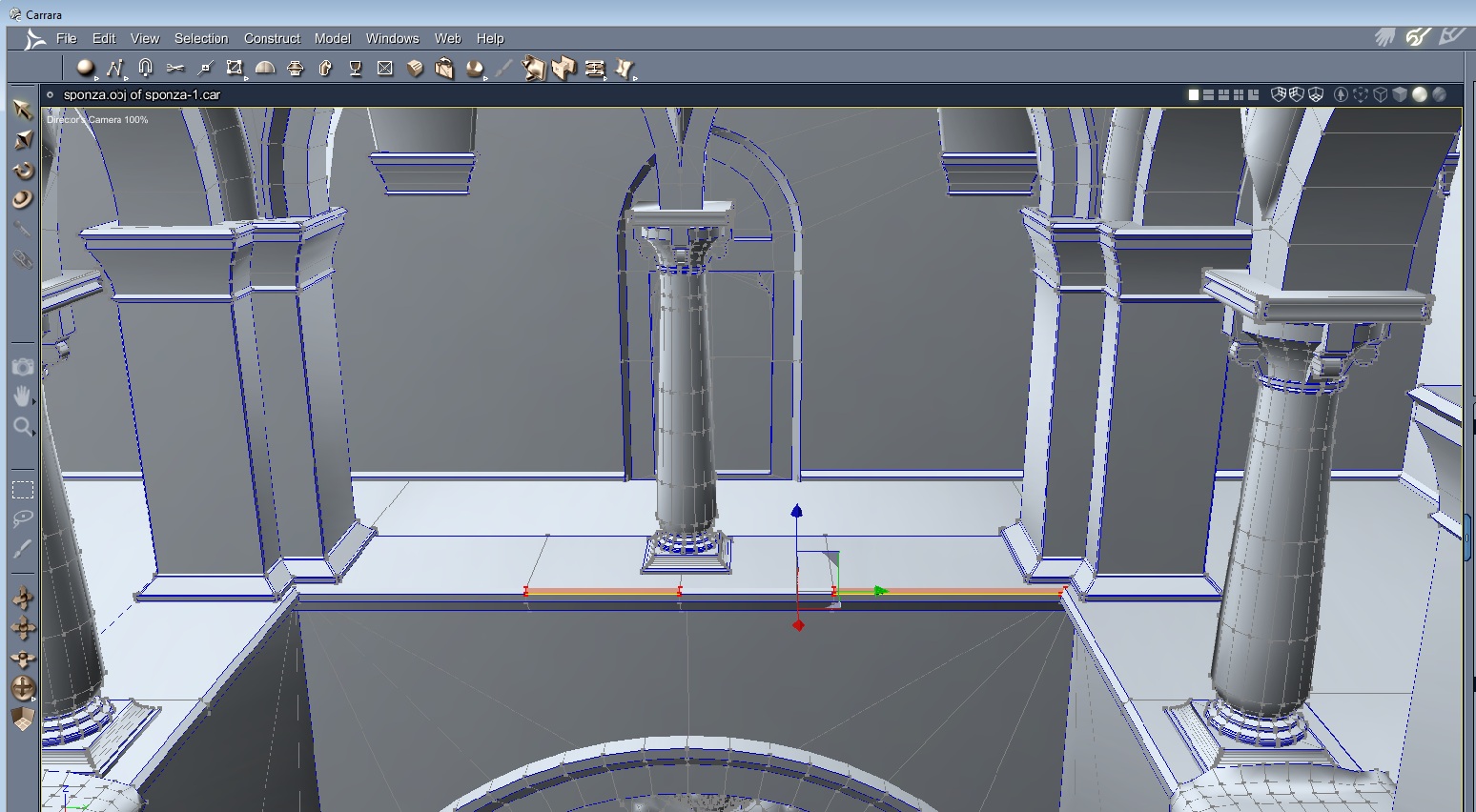This screenshot has height=812, width=1476.
Task: Open the Selection menu
Action: [x=201, y=38]
